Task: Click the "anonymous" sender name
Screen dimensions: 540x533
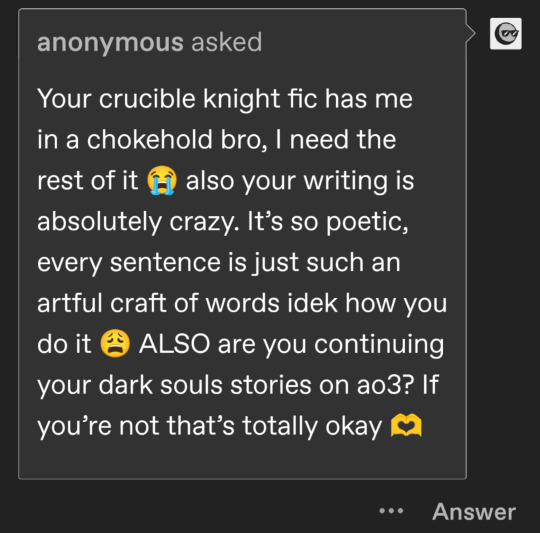Action: 110,43
